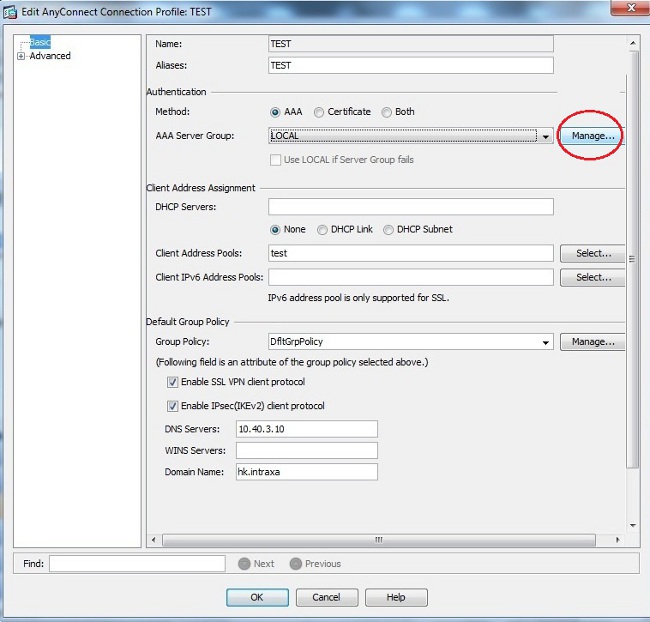Screen dimensions: 650x622
Task: Toggle Enable SSL VPN client protocol
Action: tap(172, 382)
